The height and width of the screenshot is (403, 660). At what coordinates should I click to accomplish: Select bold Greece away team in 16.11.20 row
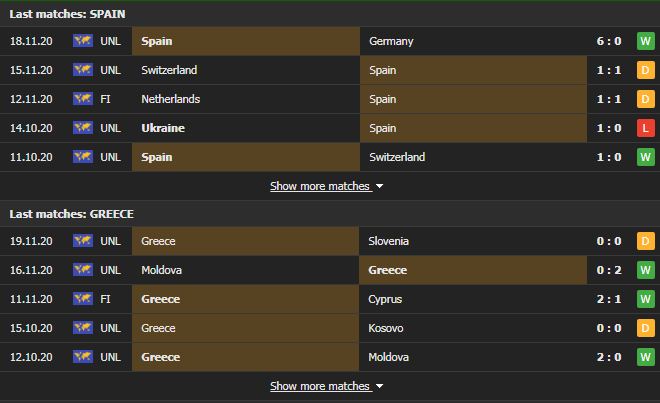tap(388, 270)
